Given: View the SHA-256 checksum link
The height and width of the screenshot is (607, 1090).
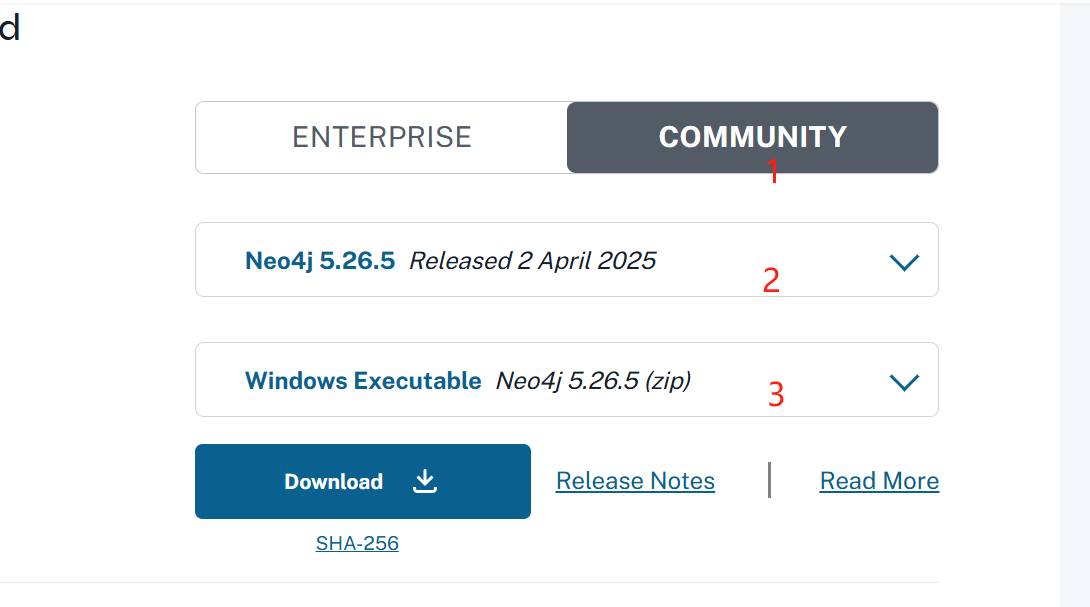Looking at the screenshot, I should 357,543.
